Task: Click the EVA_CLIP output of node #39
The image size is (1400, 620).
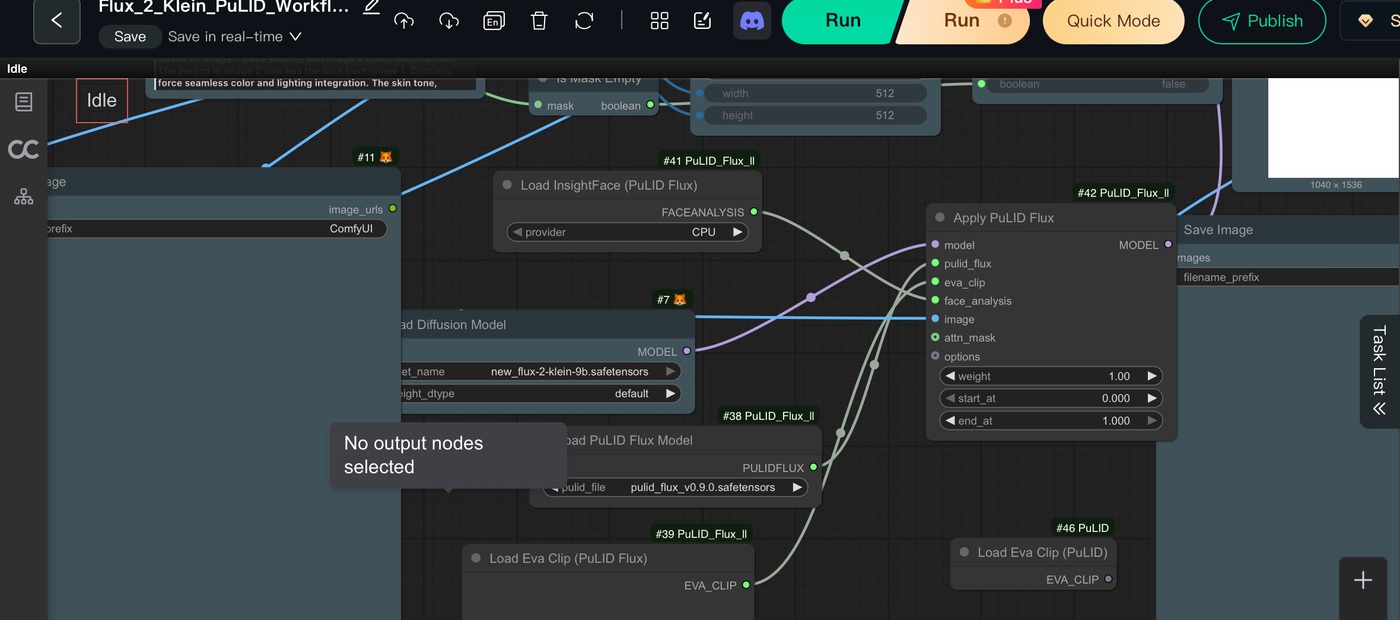Action: click(746, 585)
